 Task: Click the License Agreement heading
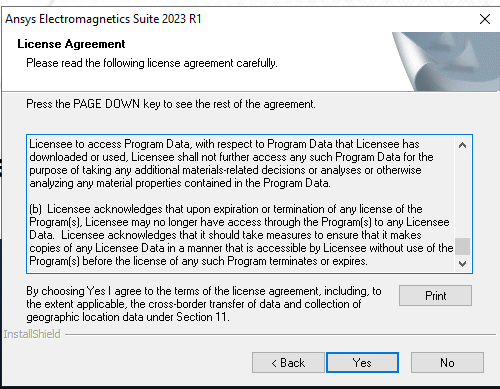[71, 44]
